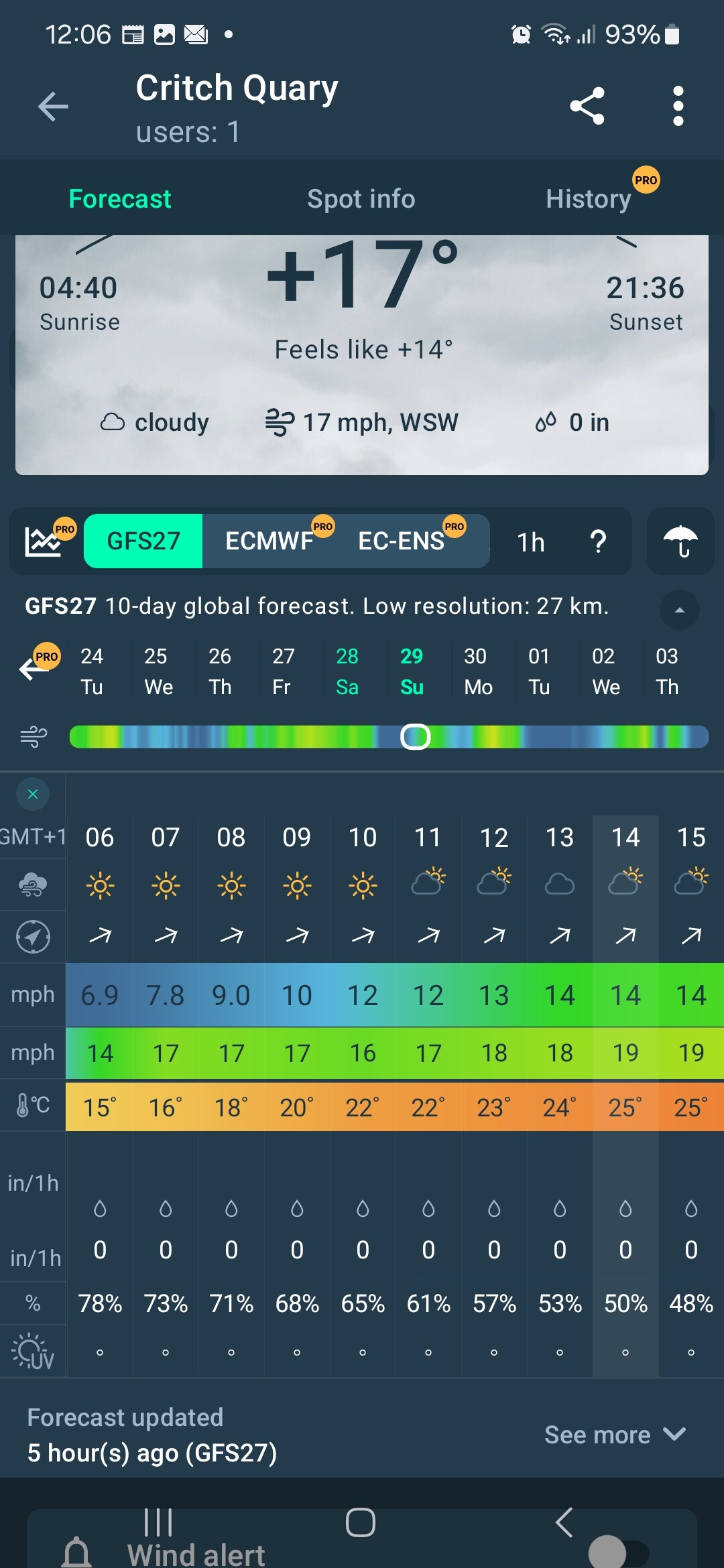Tap the Wind alert bell icon

[76, 1551]
